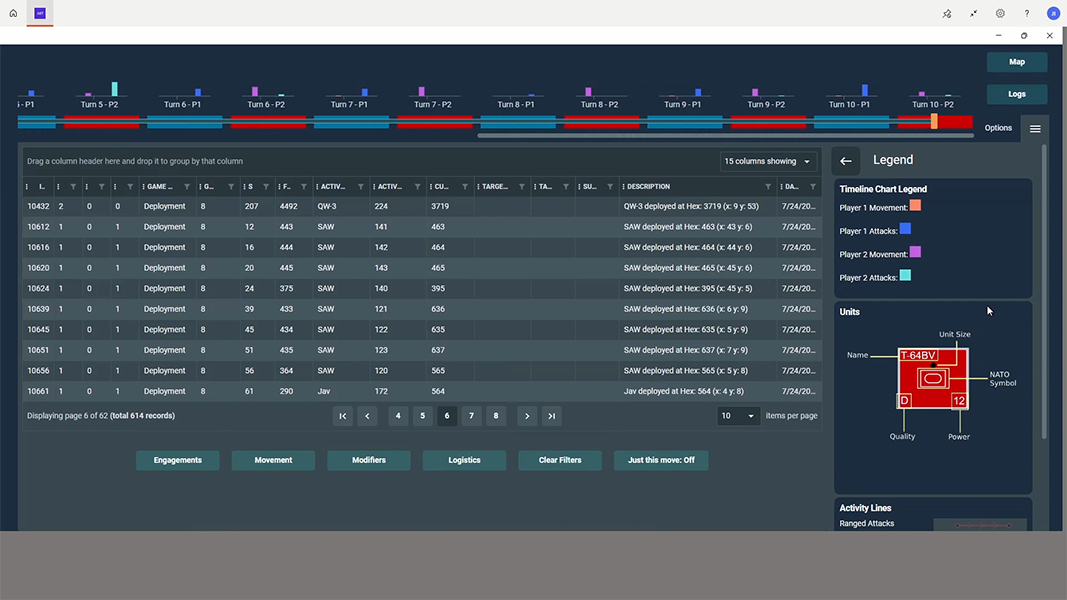
Task: Open the hamburger options menu
Action: pos(1035,128)
